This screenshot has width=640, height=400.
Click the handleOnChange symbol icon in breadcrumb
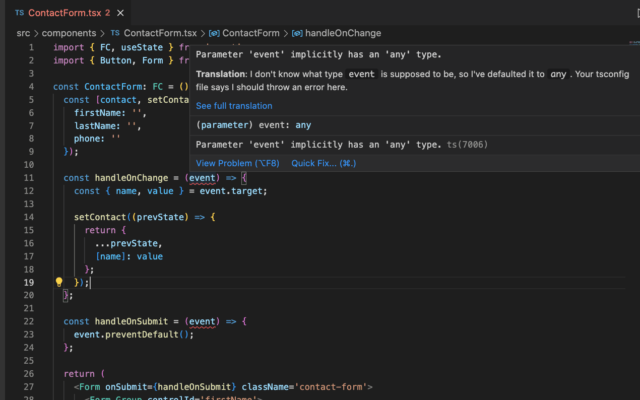tap(297, 33)
